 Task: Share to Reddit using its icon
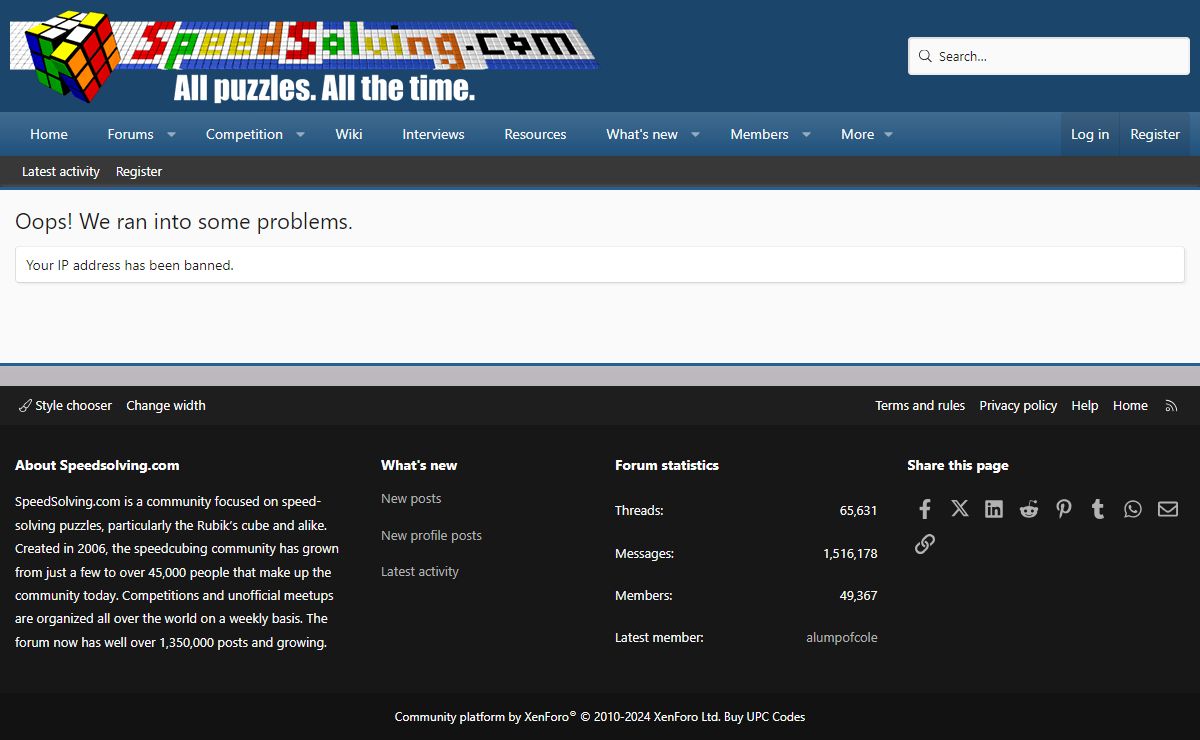1029,509
